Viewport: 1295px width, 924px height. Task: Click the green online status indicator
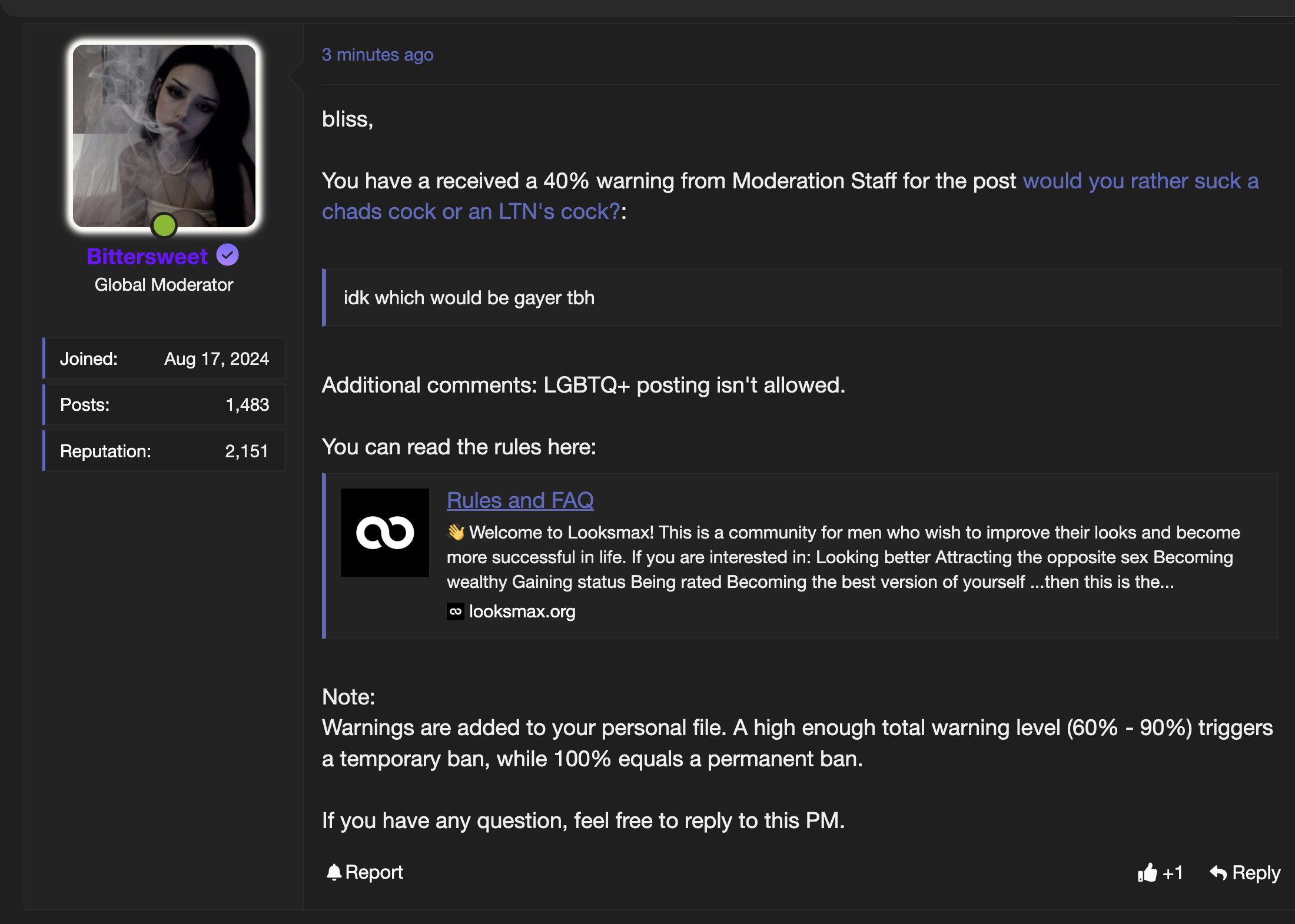[164, 225]
